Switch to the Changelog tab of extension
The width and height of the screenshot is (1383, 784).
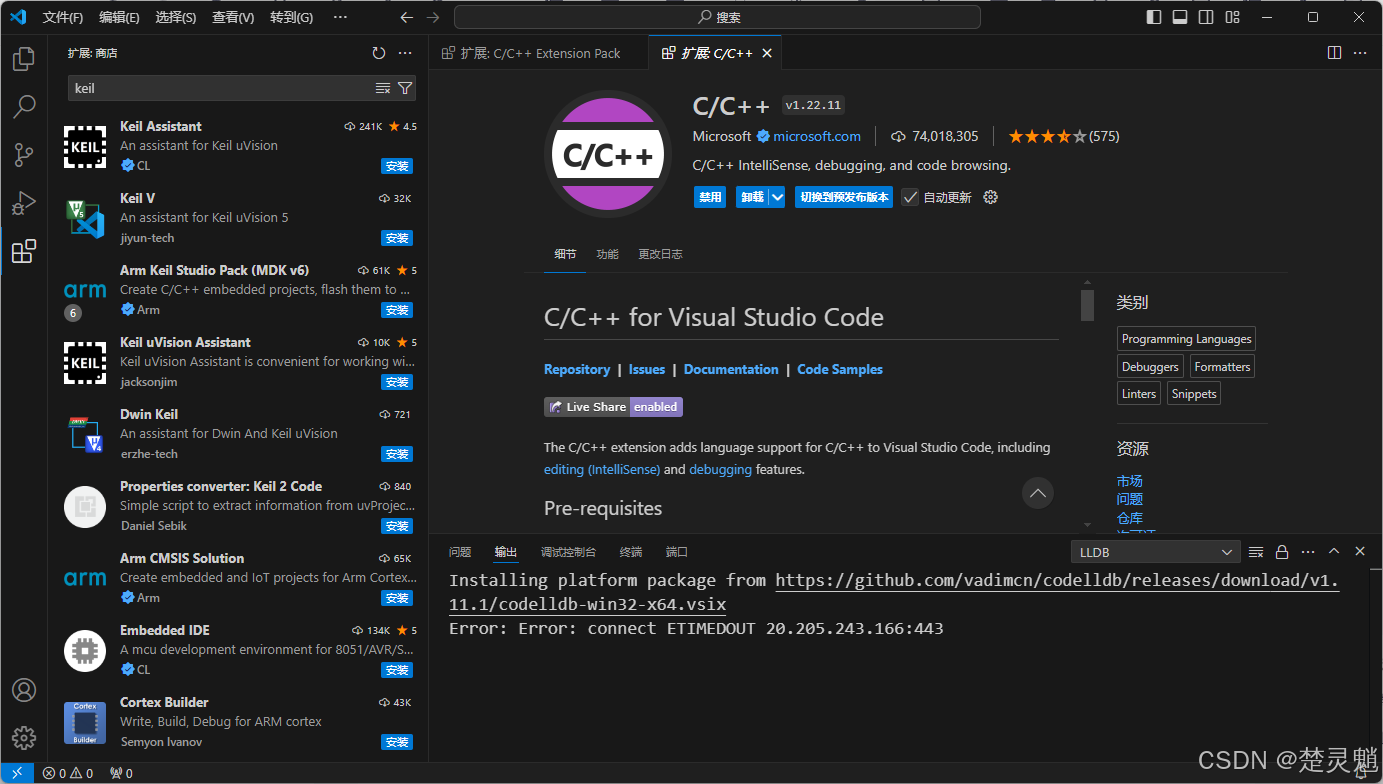point(660,254)
